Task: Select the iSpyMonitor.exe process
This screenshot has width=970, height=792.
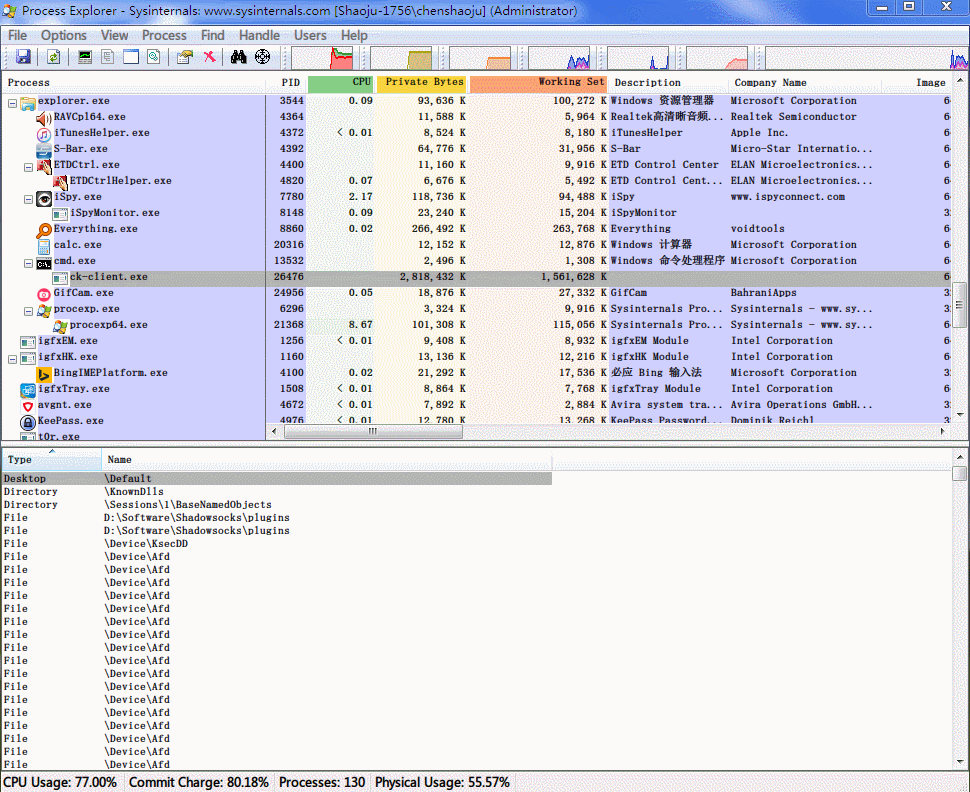Action: [114, 213]
